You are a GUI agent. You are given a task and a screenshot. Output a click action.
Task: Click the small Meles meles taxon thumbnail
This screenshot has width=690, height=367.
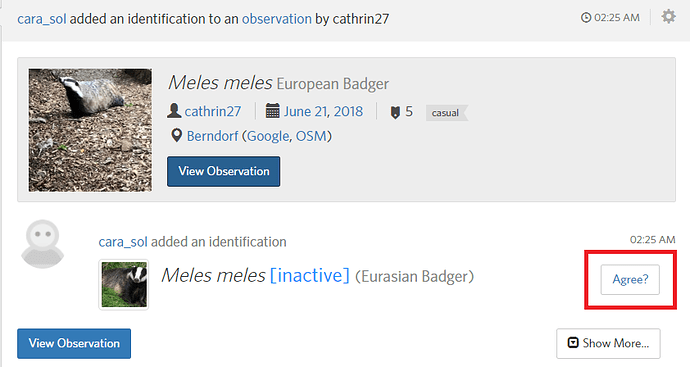124,285
